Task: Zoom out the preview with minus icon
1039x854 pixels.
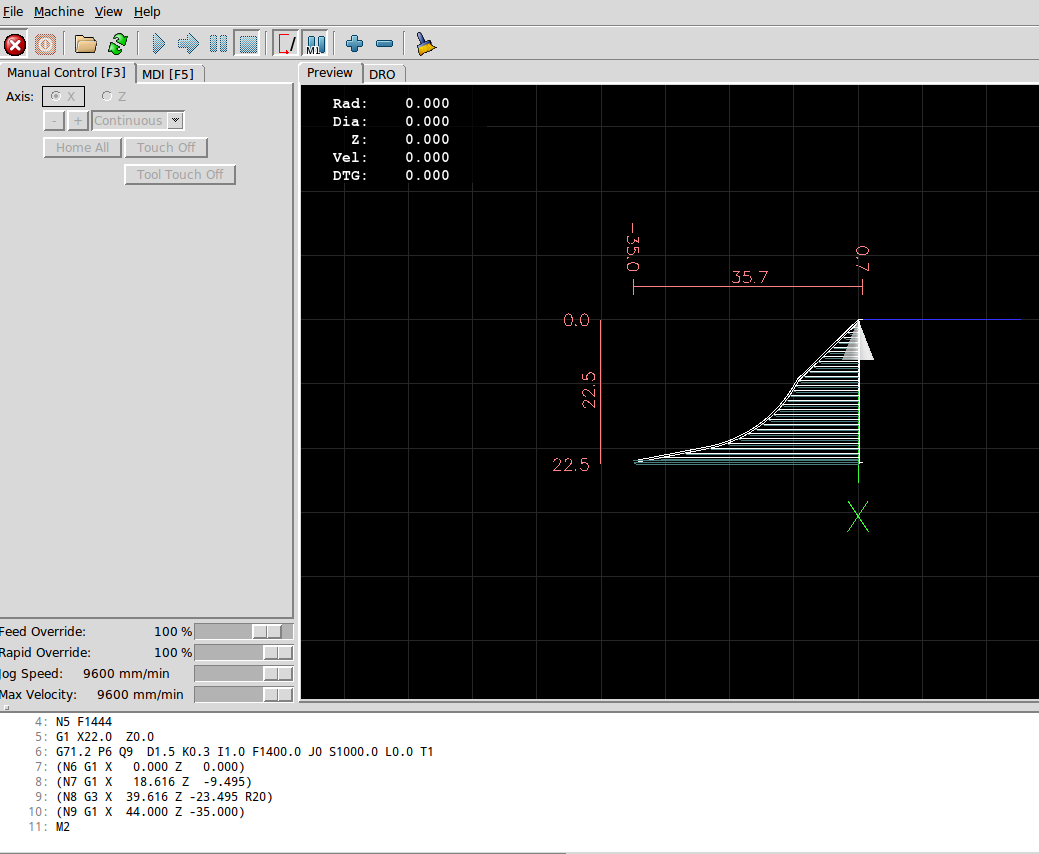Action: click(384, 44)
